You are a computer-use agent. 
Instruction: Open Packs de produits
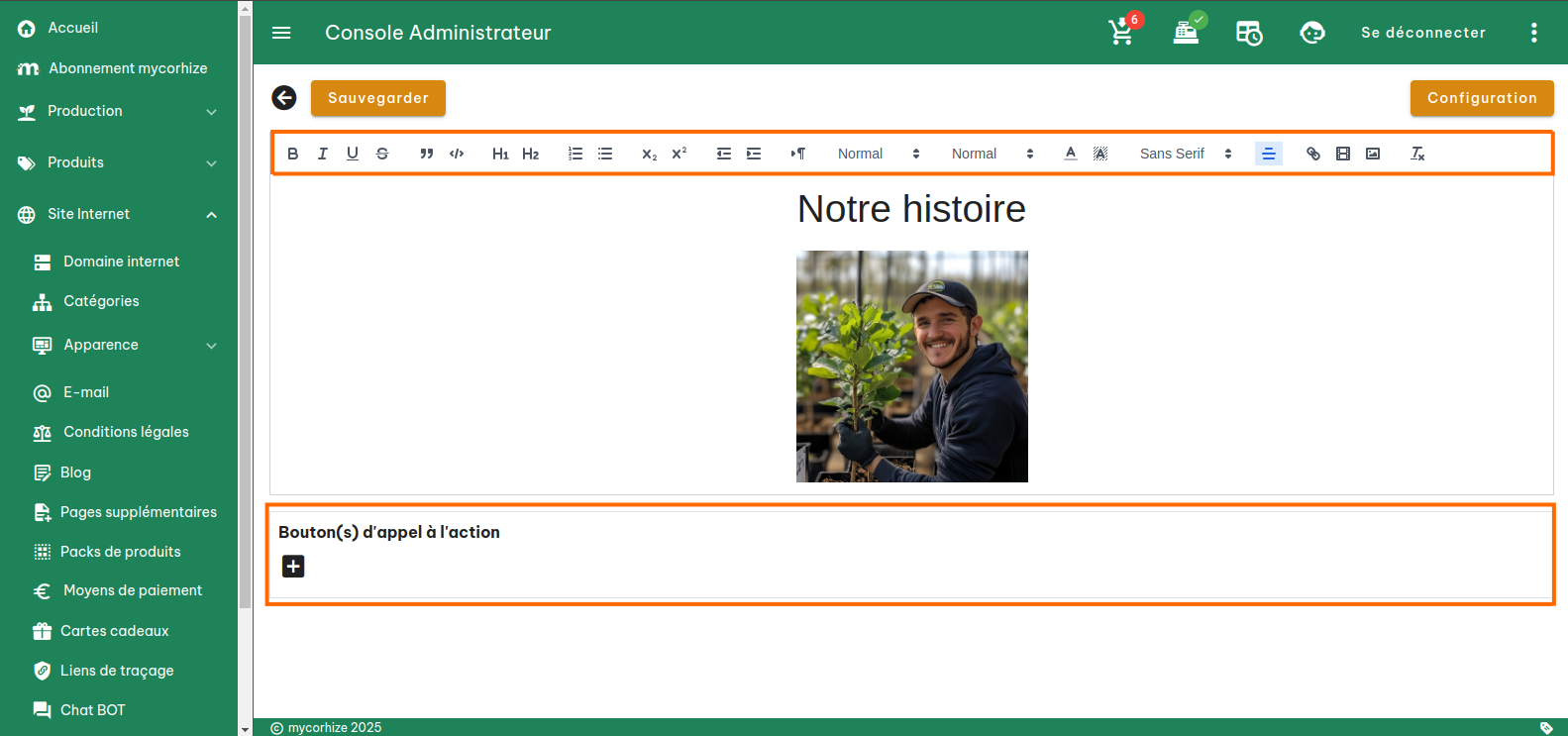(x=119, y=552)
